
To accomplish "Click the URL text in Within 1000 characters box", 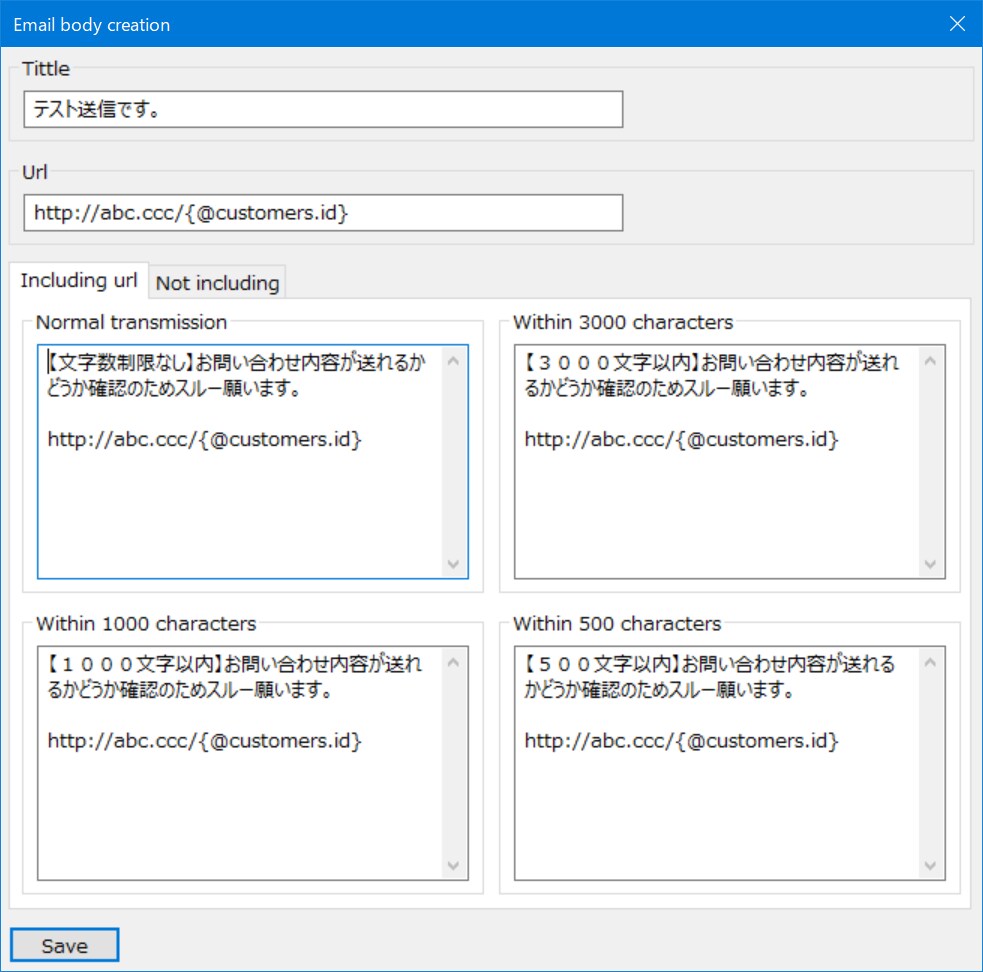I will (x=204, y=741).
